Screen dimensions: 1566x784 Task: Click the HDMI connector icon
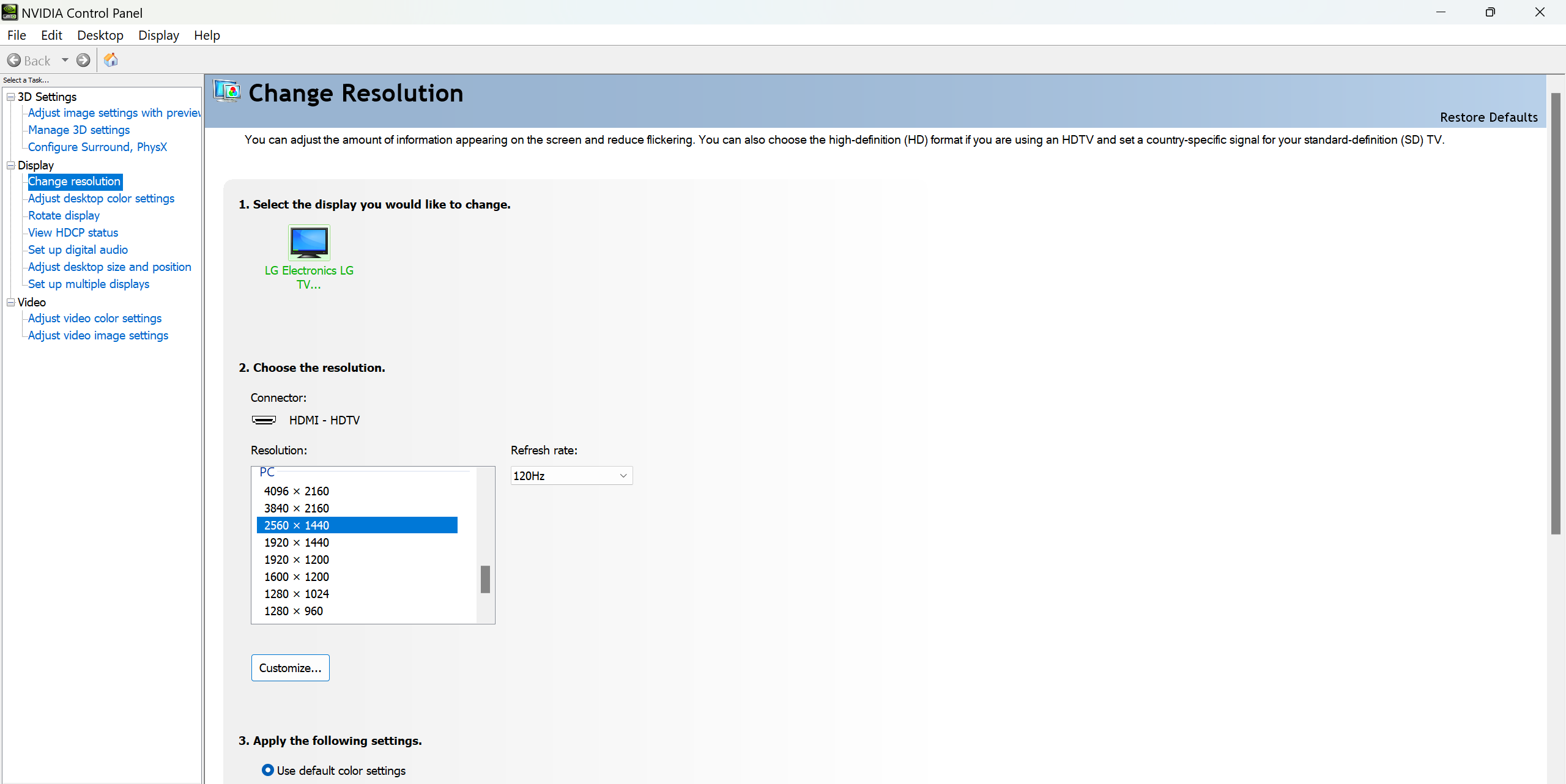pos(264,420)
